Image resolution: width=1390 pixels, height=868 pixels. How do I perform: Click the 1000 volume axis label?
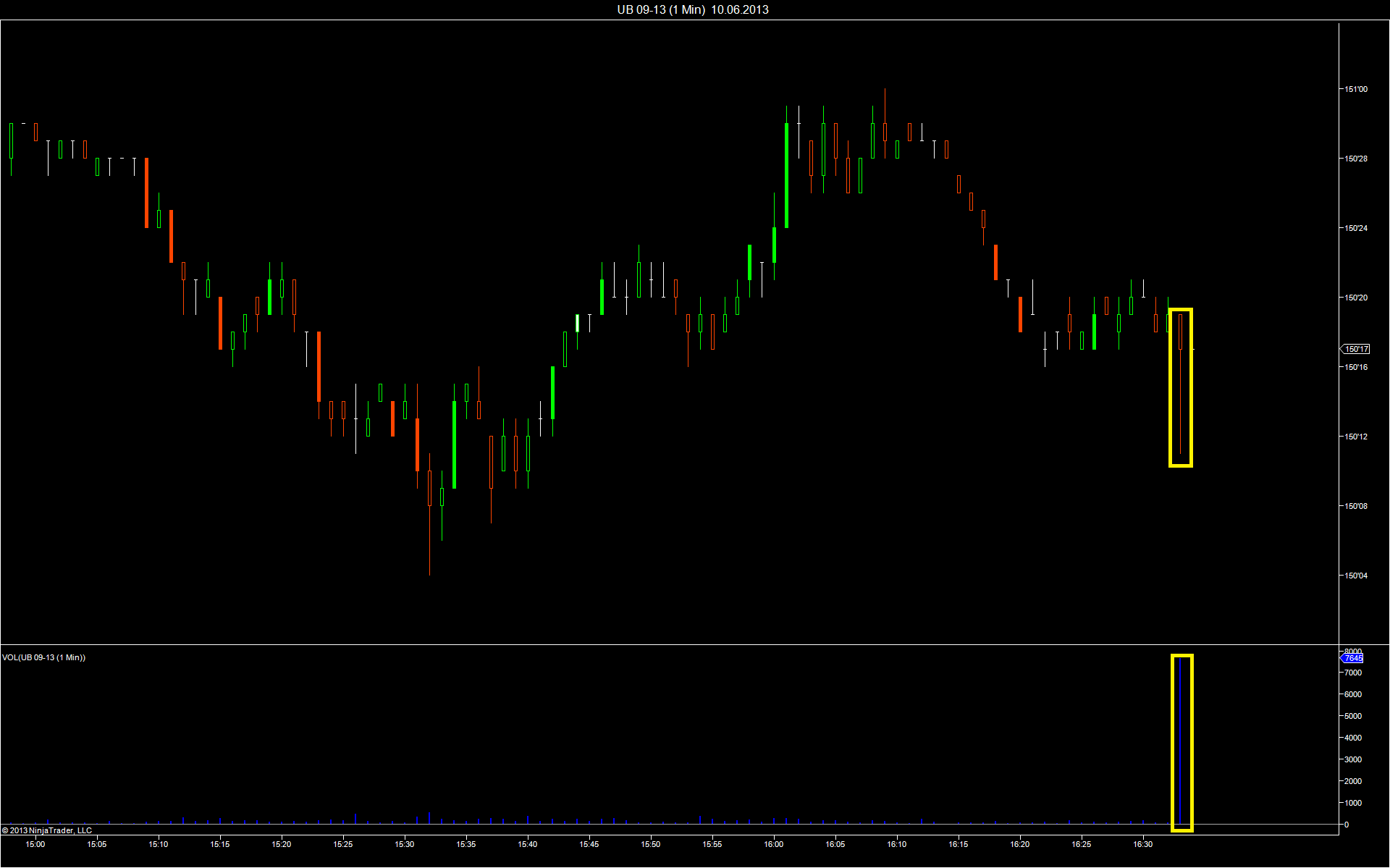coord(1353,803)
